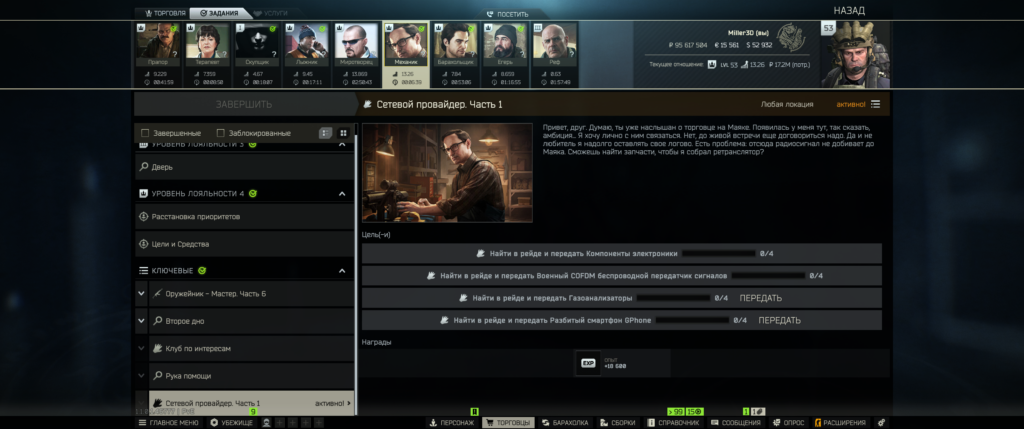Click the player character avatar portrait
This screenshot has width=1024, height=429.
[855, 54]
